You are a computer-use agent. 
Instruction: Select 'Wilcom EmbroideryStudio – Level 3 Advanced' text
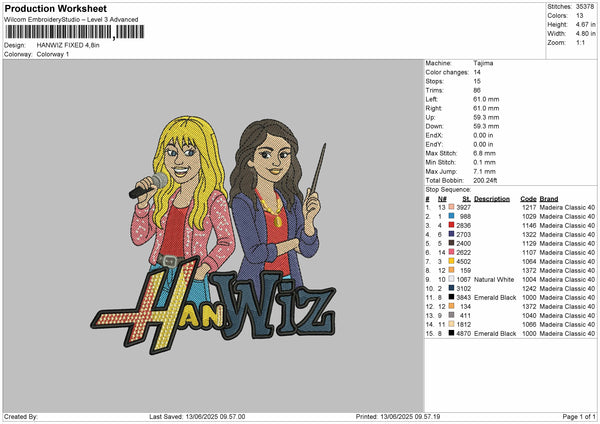pyautogui.click(x=71, y=20)
